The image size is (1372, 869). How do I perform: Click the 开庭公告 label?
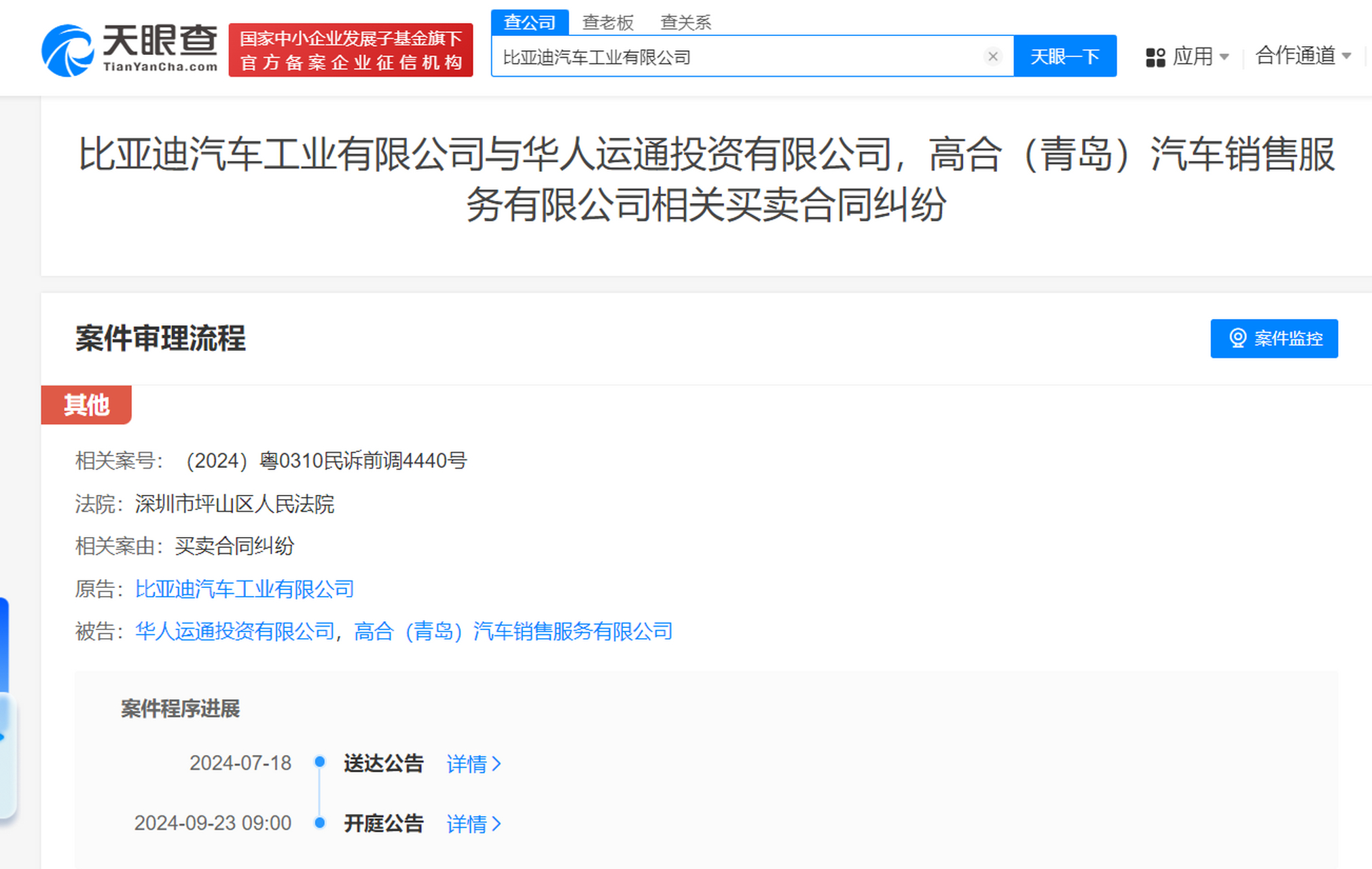(x=383, y=823)
